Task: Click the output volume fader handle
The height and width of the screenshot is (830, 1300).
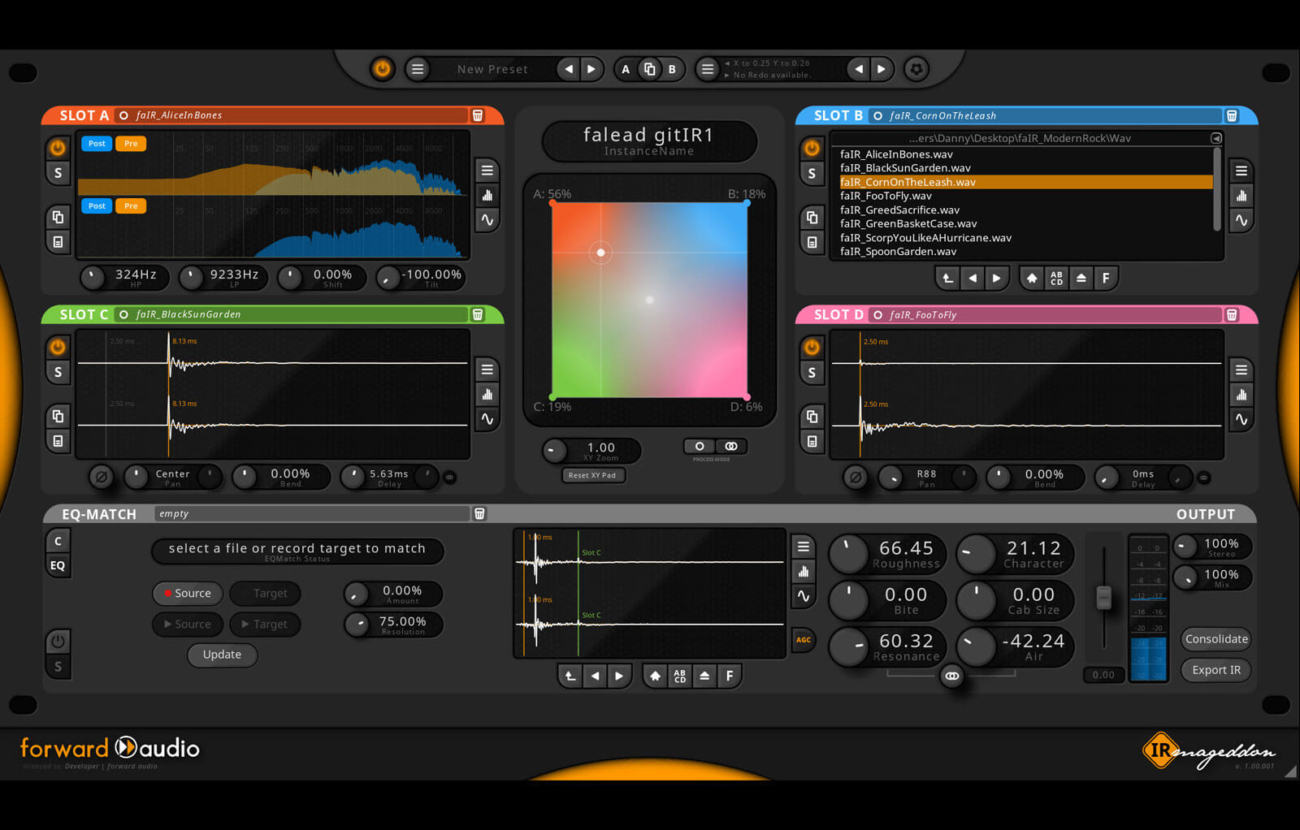Action: [x=1103, y=597]
